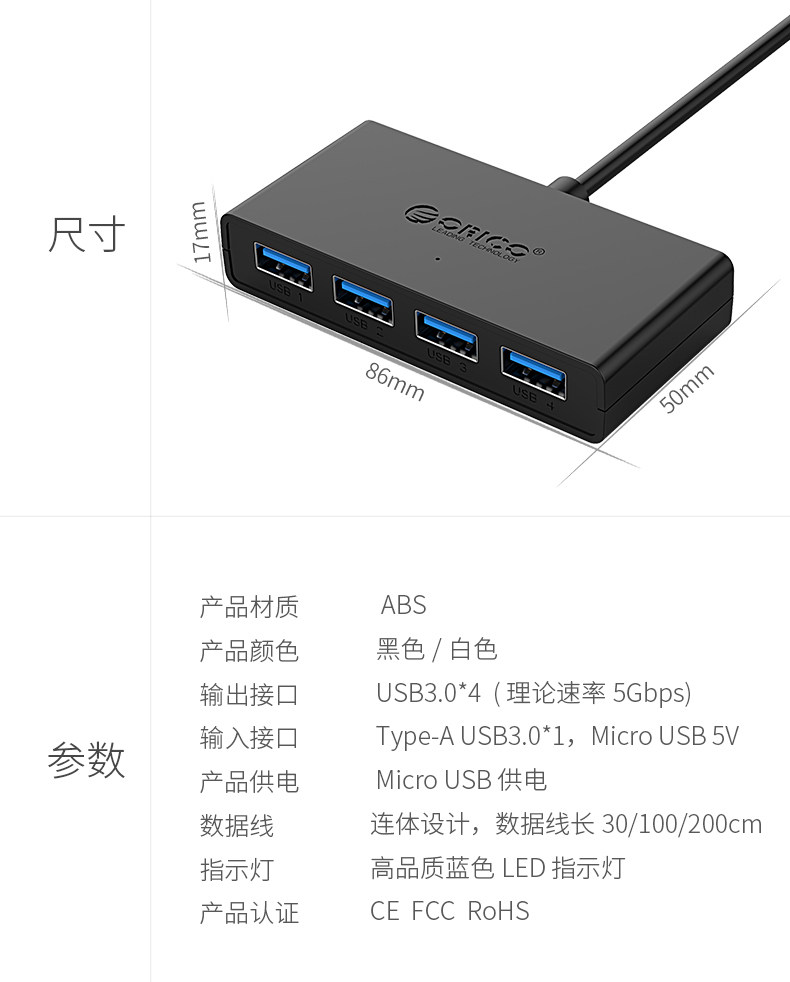This screenshot has width=790, height=982.
Task: Click the USB 1 port
Action: (283, 265)
